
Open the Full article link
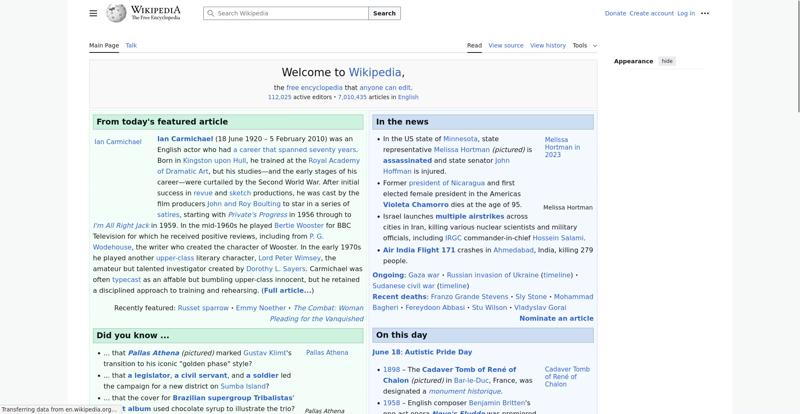(x=287, y=290)
